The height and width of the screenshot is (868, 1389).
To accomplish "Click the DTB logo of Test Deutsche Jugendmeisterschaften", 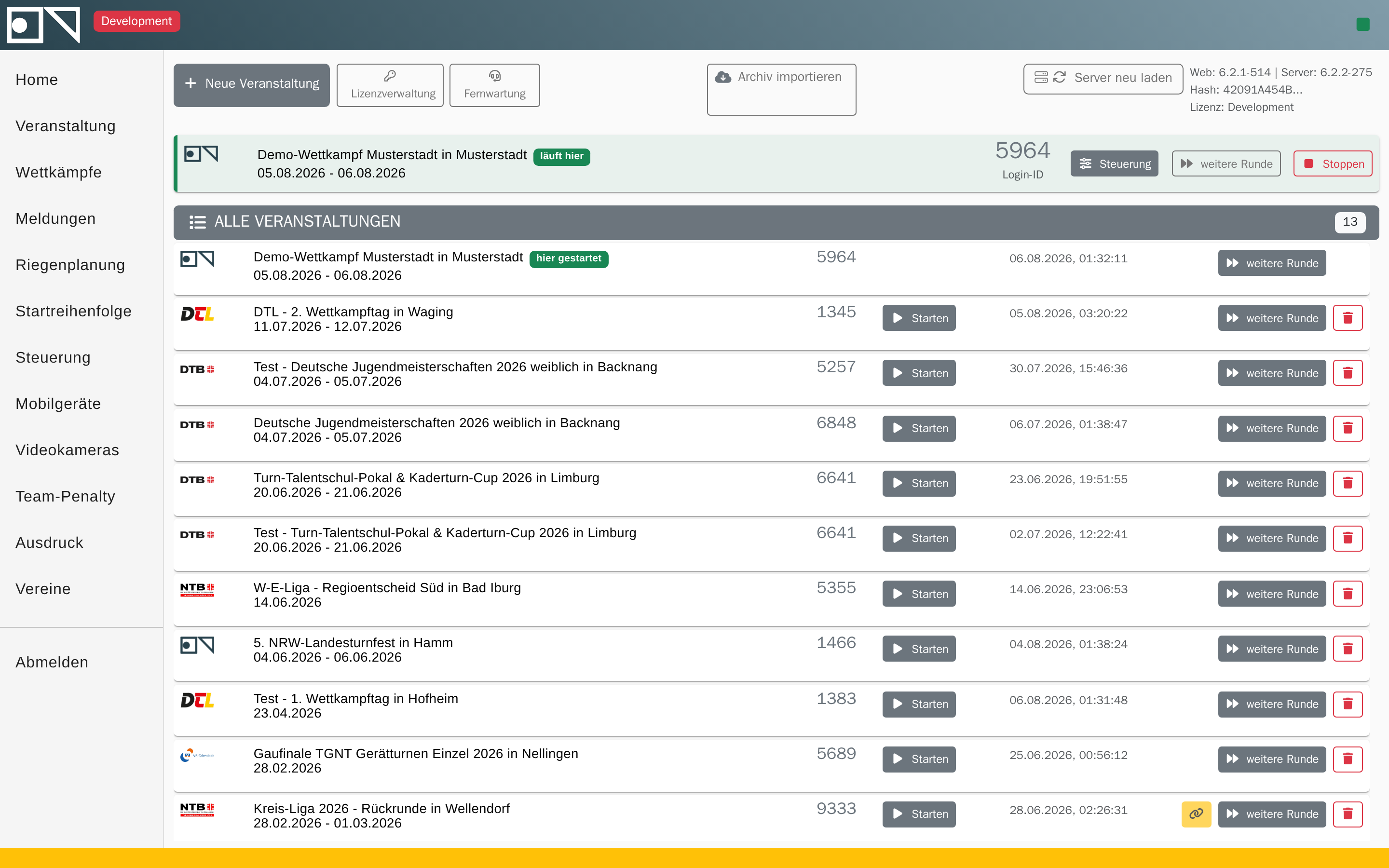I will (x=197, y=369).
